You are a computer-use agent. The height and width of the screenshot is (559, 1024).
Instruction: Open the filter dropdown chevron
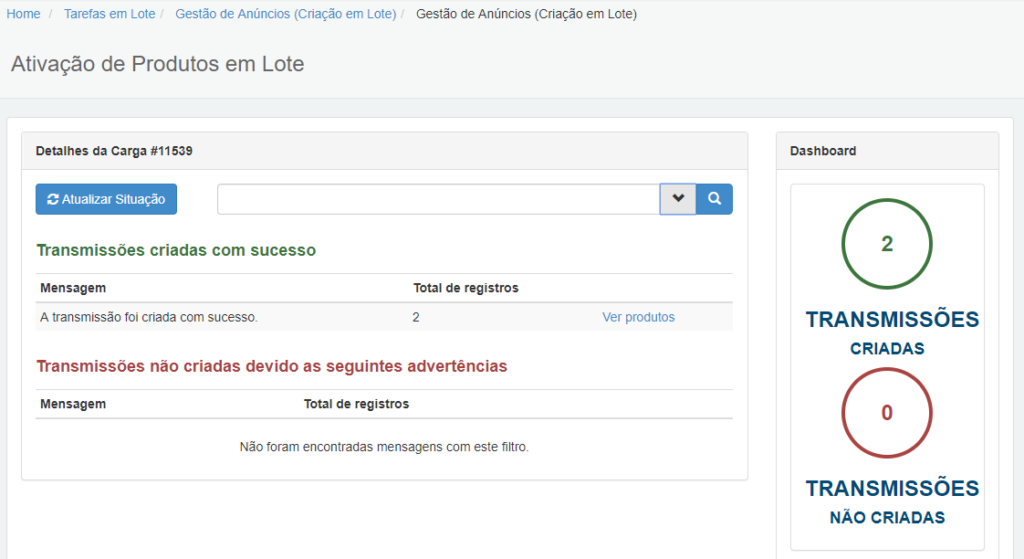pos(678,199)
